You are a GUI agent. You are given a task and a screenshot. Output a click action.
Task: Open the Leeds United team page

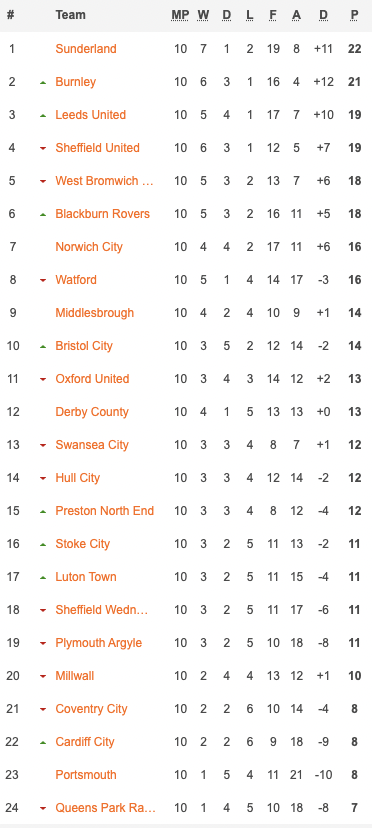click(x=90, y=115)
